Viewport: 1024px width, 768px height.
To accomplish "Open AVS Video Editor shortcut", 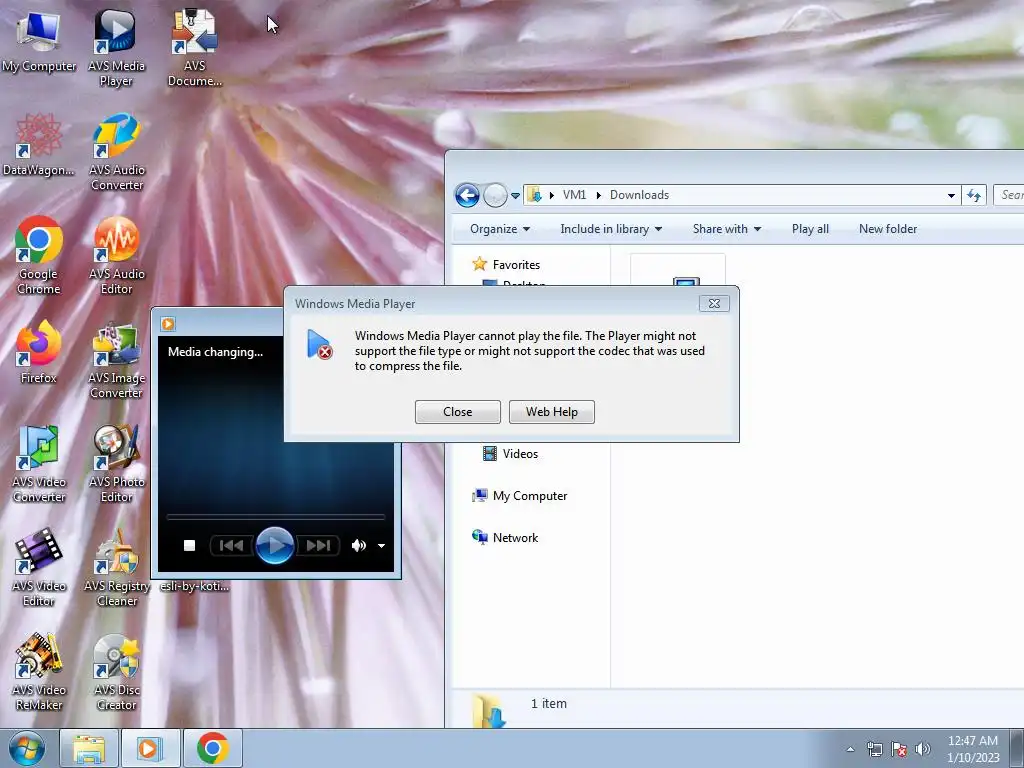I will (x=39, y=568).
